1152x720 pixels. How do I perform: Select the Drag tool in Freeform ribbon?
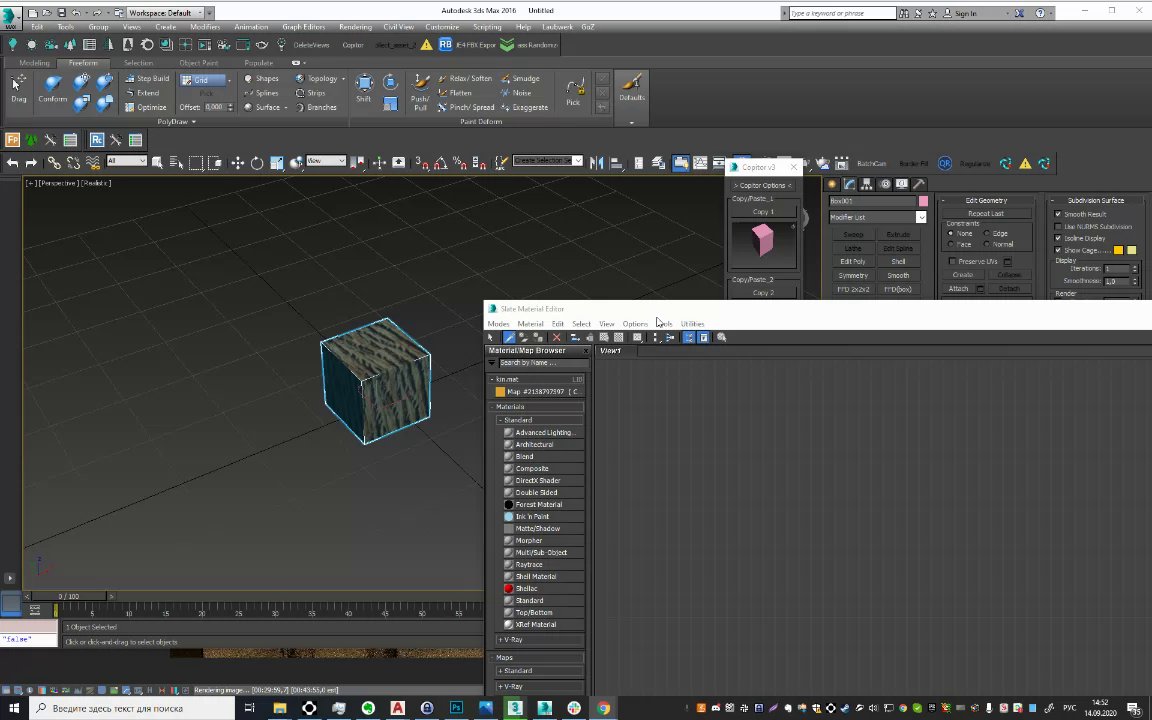click(x=18, y=88)
